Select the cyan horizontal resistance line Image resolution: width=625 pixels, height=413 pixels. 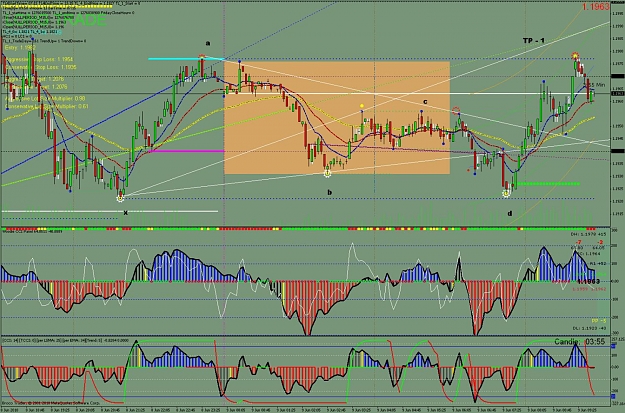click(x=186, y=59)
